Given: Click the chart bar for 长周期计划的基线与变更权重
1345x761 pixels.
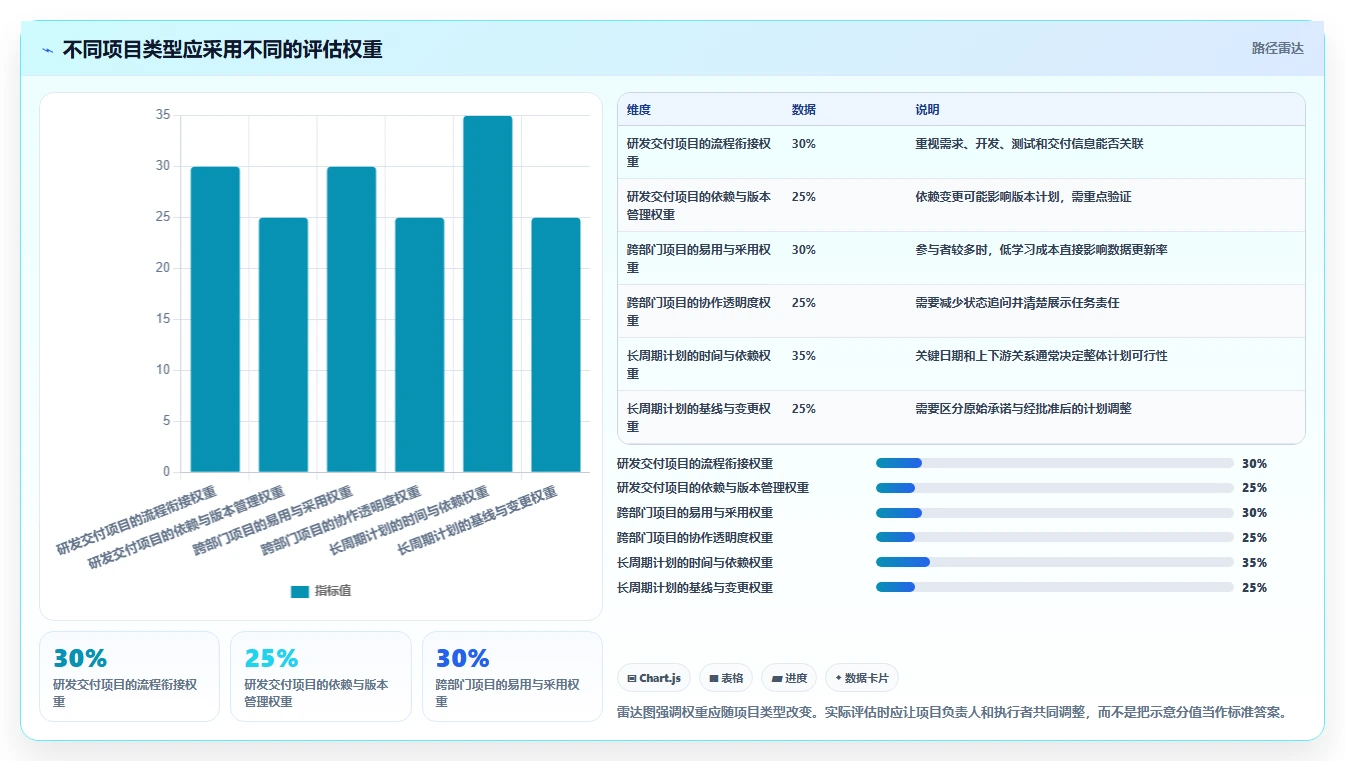Looking at the screenshot, I should tap(556, 345).
